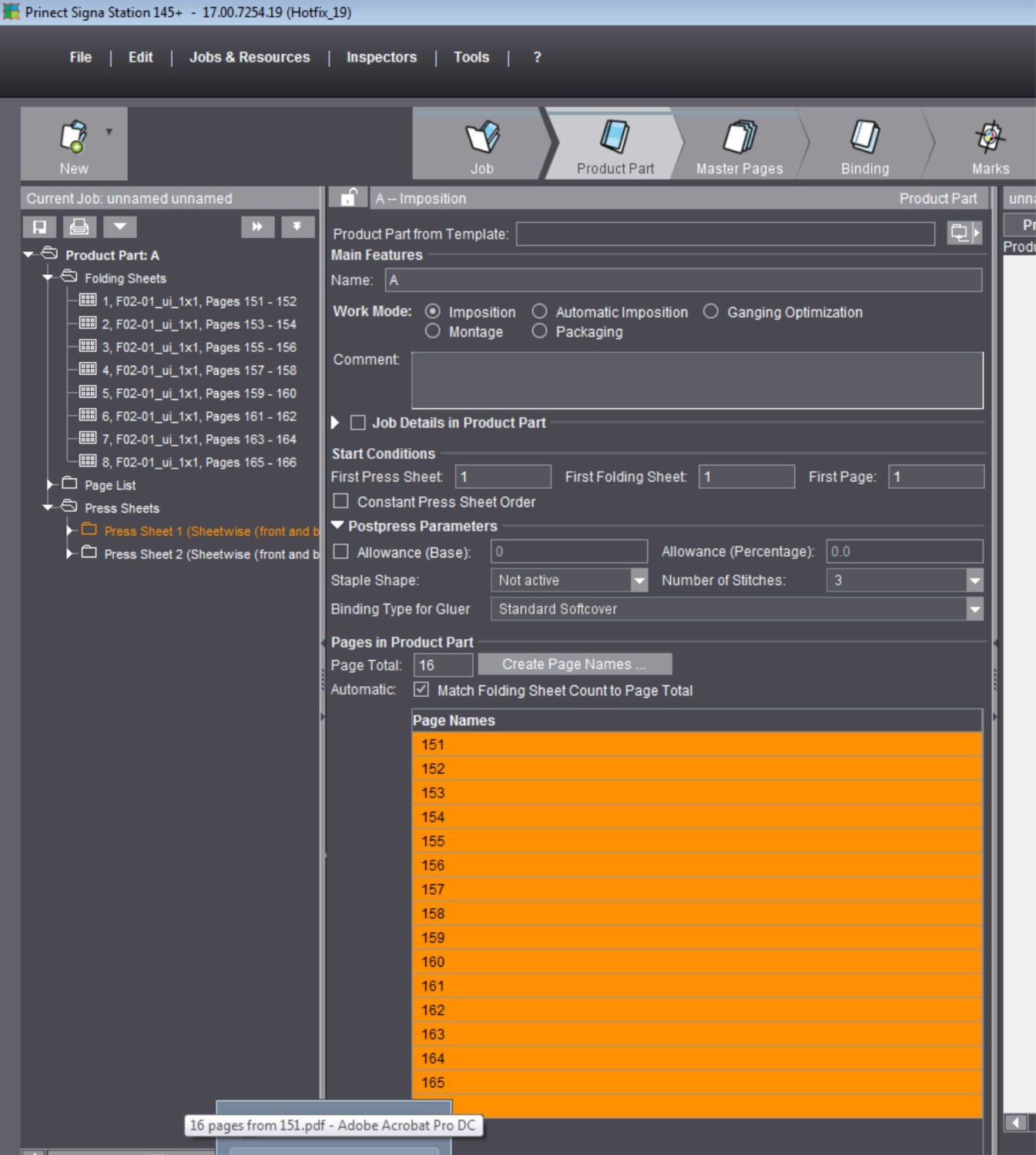Click the First Folding Sheet field
The width and height of the screenshot is (1036, 1155).
click(x=746, y=477)
